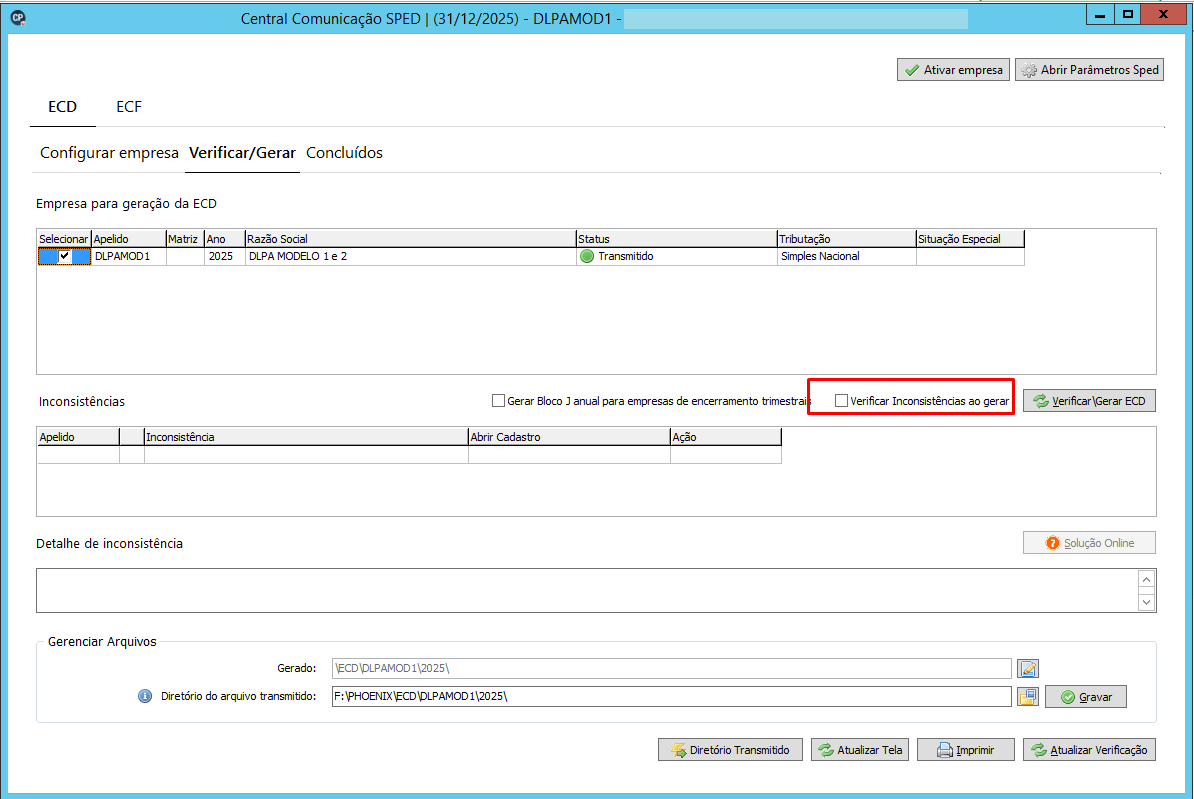Switch to the ECF tab
The height and width of the screenshot is (799, 1194).
click(x=129, y=107)
